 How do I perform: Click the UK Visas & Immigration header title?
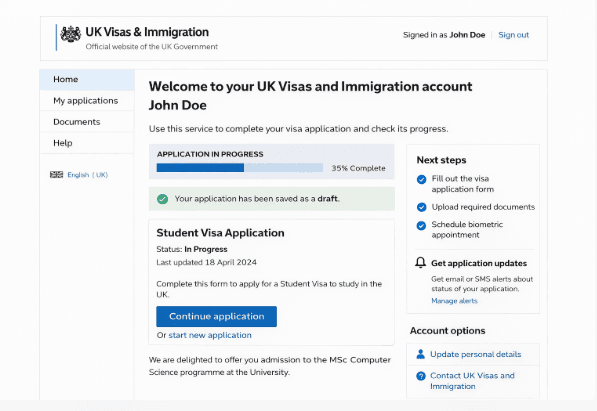tap(147, 32)
